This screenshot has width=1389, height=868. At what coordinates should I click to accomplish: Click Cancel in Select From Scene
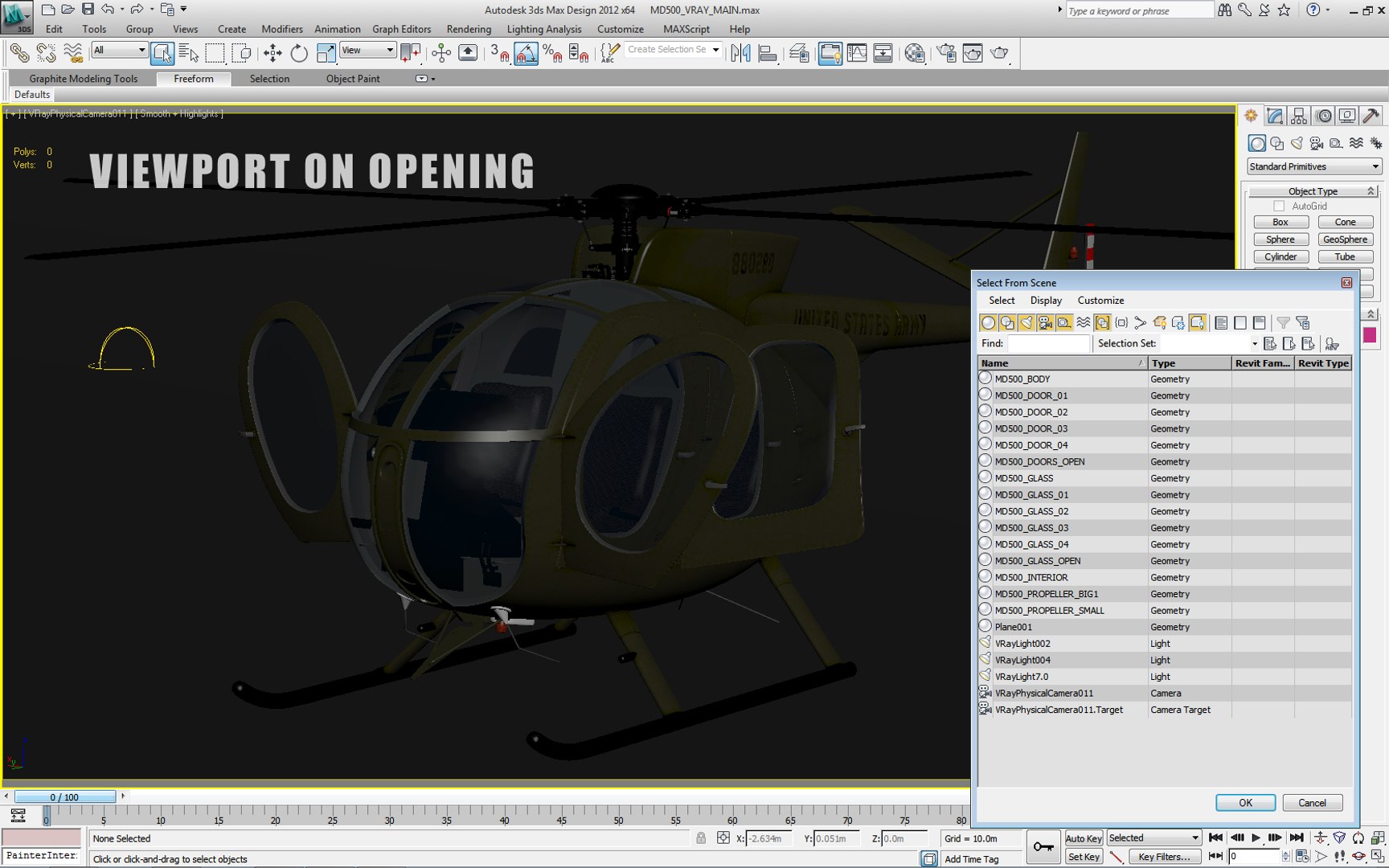(x=1312, y=803)
